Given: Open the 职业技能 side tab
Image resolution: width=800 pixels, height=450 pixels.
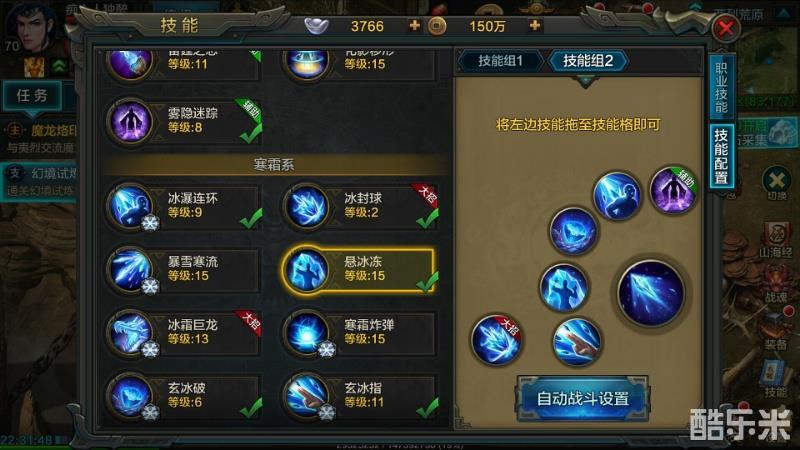Looking at the screenshot, I should pos(721,87).
